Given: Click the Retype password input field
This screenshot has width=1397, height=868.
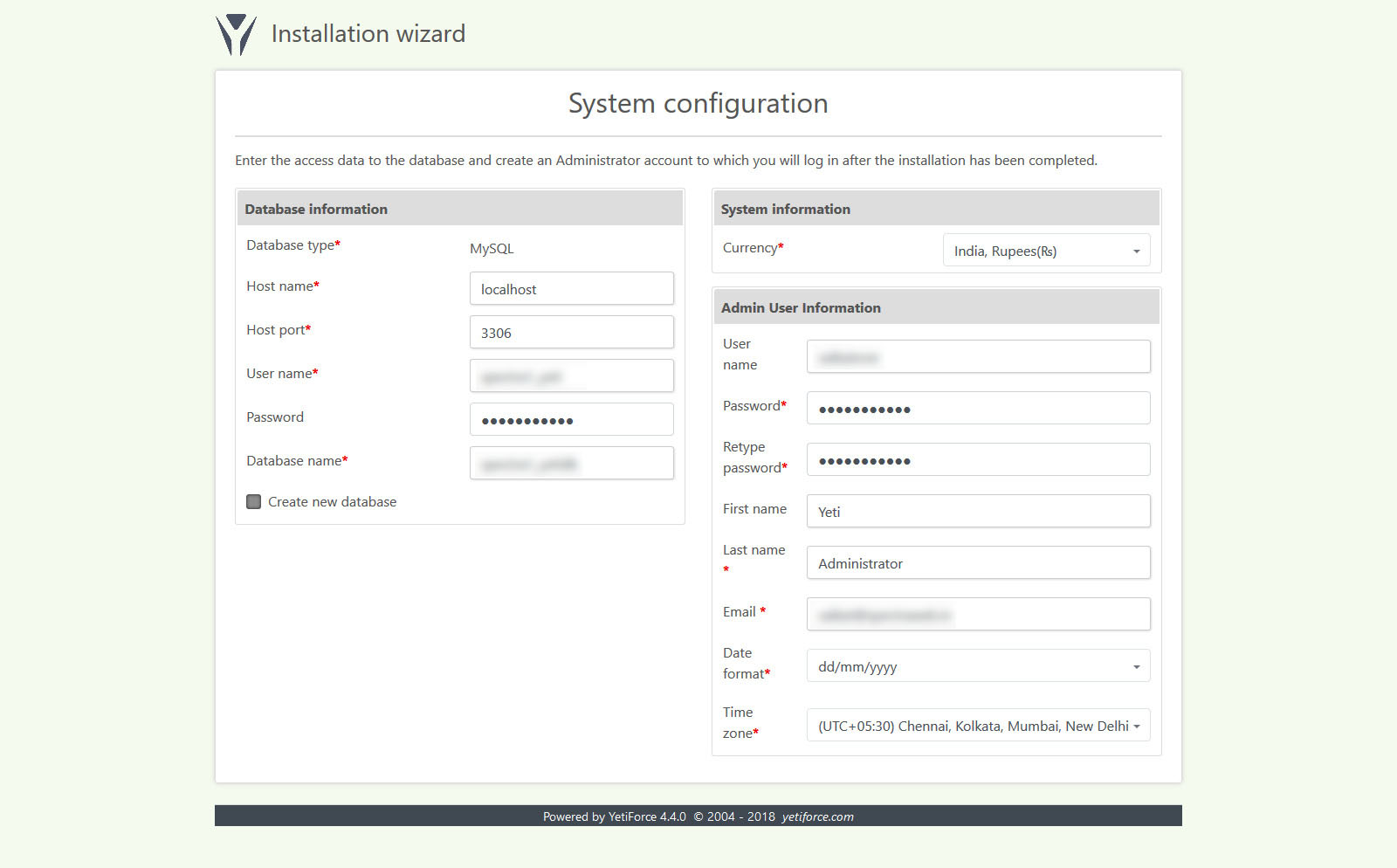Looking at the screenshot, I should tap(978, 459).
